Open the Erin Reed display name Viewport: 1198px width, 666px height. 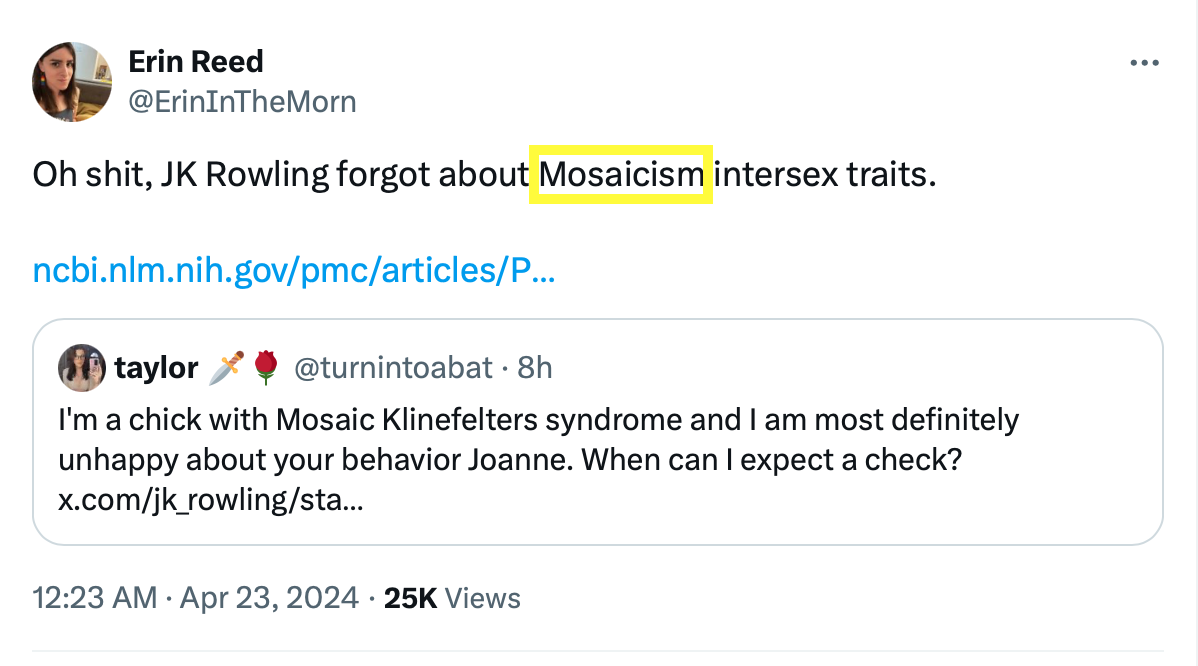pyautogui.click(x=196, y=62)
